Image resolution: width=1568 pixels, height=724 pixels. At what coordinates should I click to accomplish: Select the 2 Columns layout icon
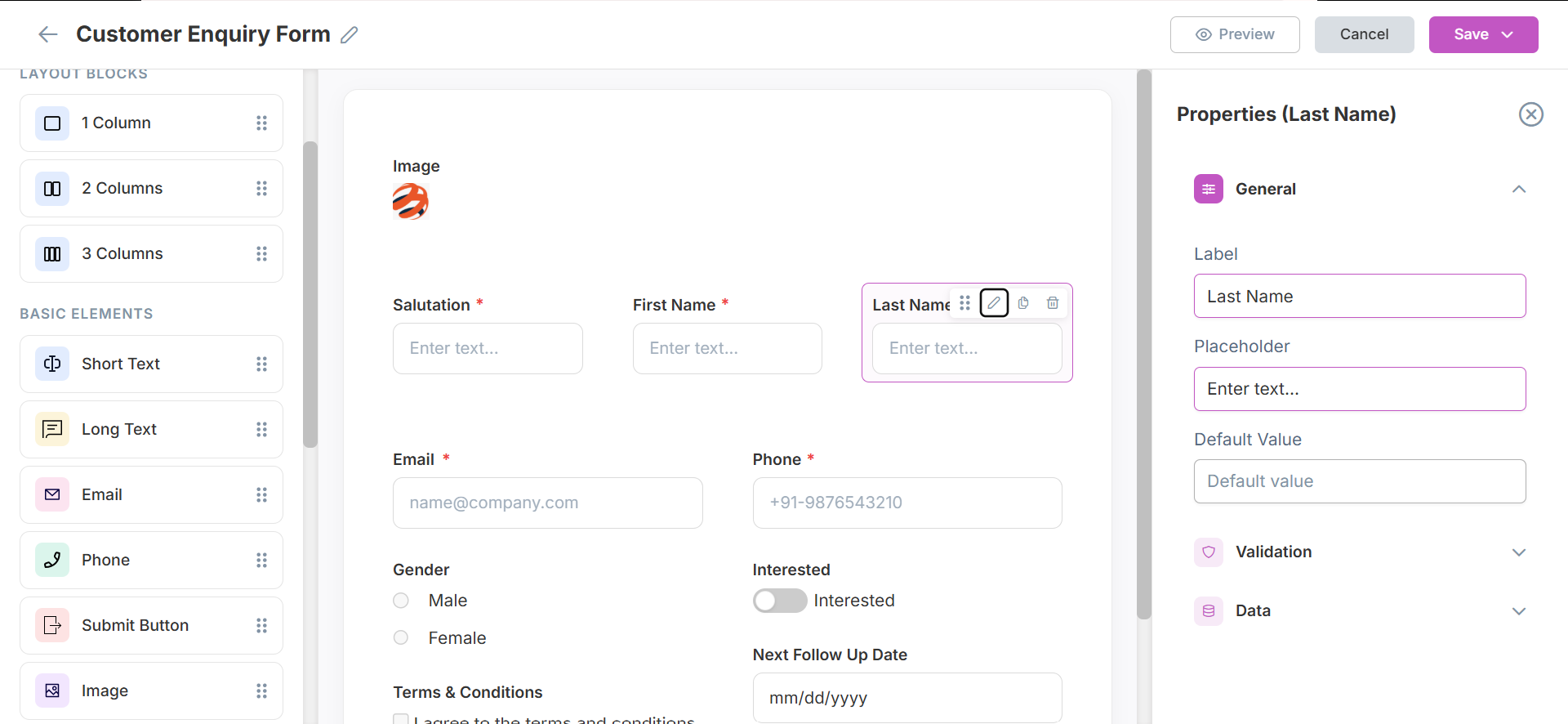(52, 189)
